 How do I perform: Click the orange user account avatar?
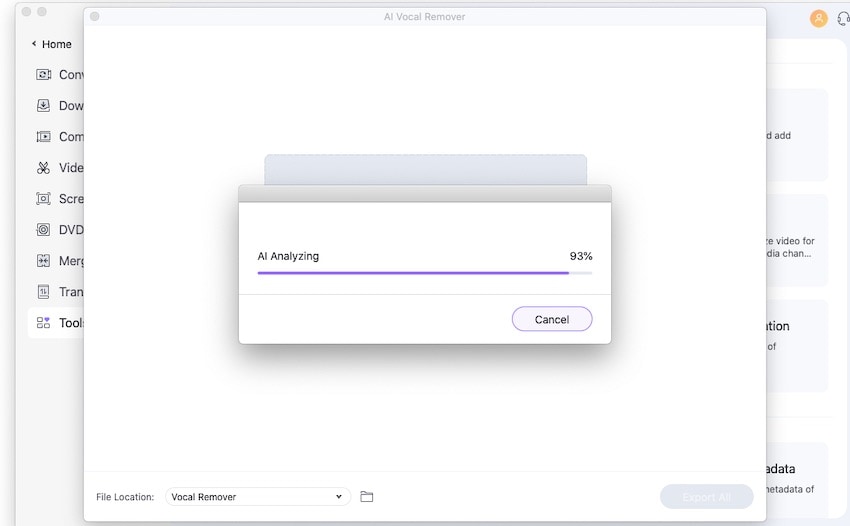pos(818,18)
